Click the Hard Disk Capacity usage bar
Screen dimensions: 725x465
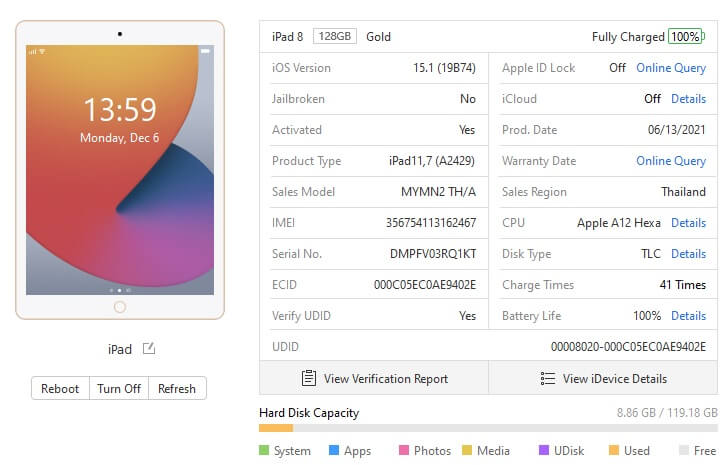click(488, 428)
